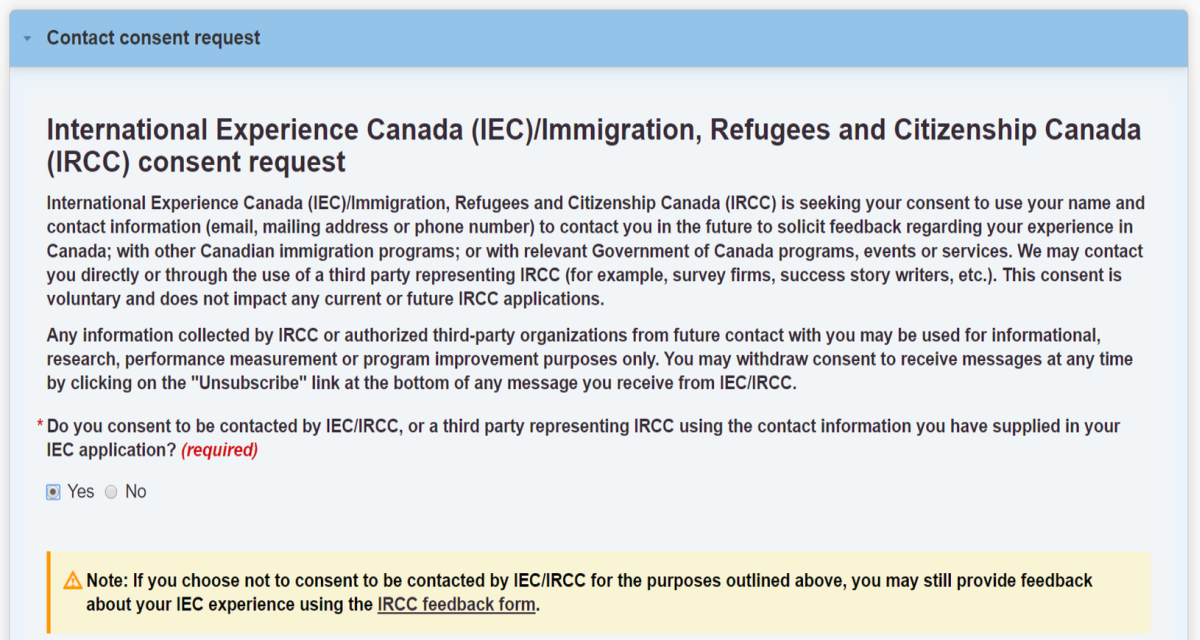Click 'about your IEC experience using the' text
The height and width of the screenshot is (640, 1200).
click(229, 605)
